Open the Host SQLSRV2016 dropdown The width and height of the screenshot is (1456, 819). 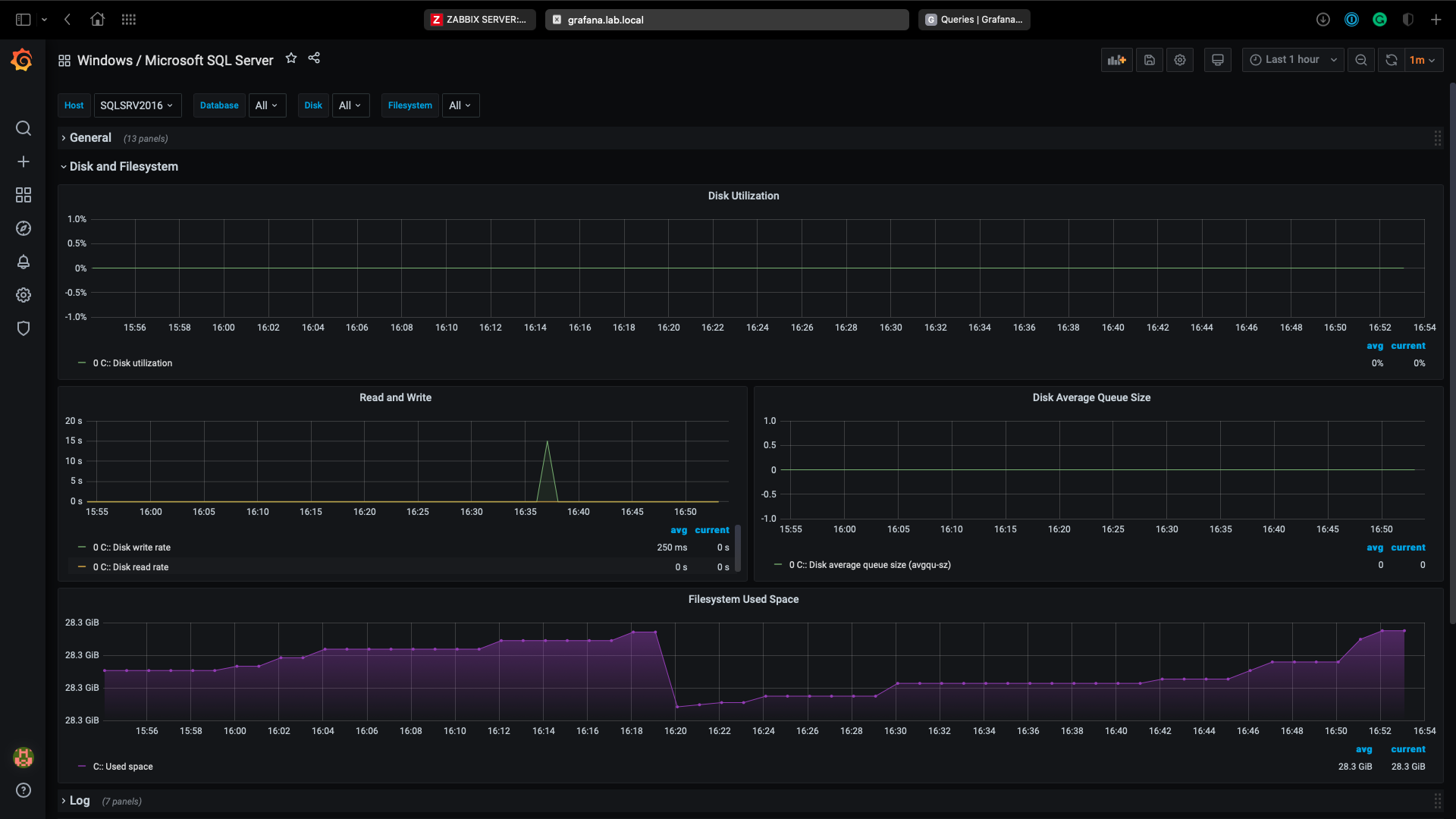(x=136, y=105)
